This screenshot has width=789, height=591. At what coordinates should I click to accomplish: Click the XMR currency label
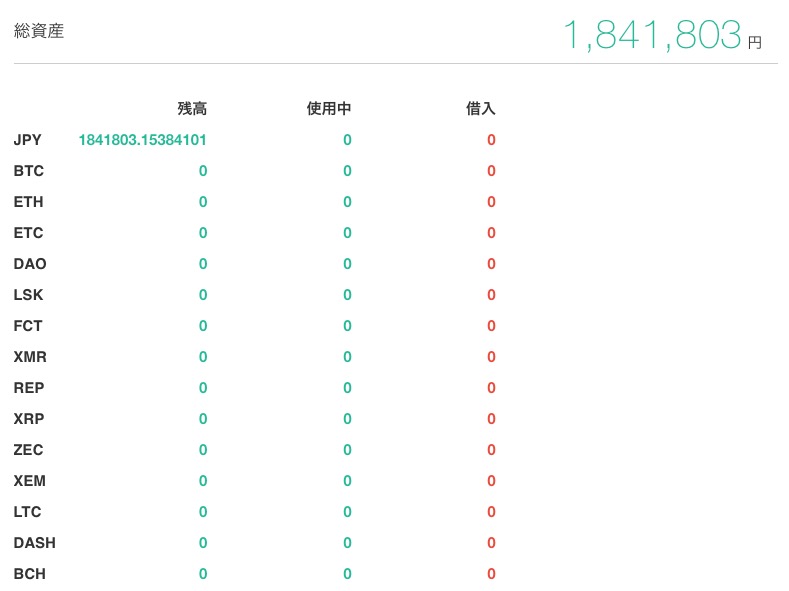coord(30,357)
